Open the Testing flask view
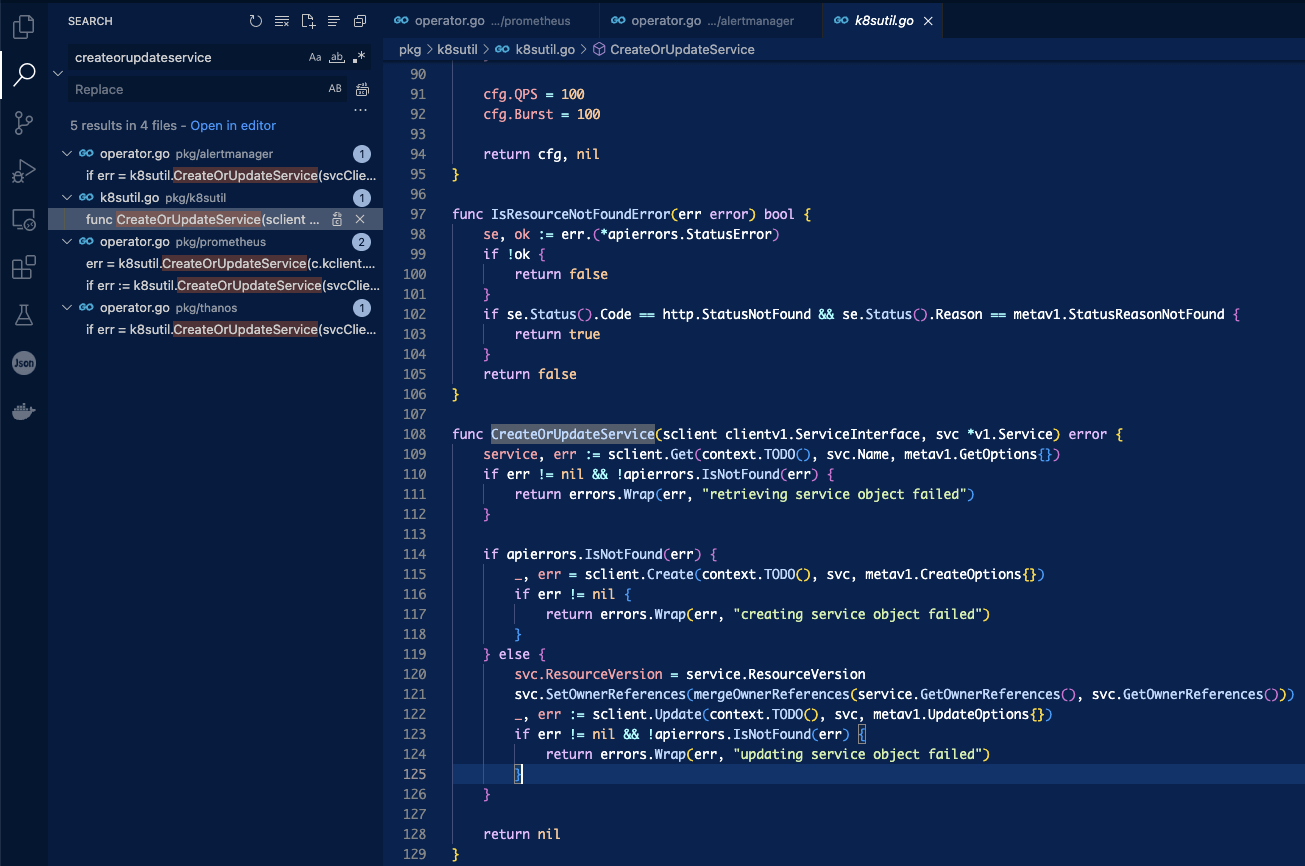Viewport: 1305px width, 866px height. (x=23, y=315)
